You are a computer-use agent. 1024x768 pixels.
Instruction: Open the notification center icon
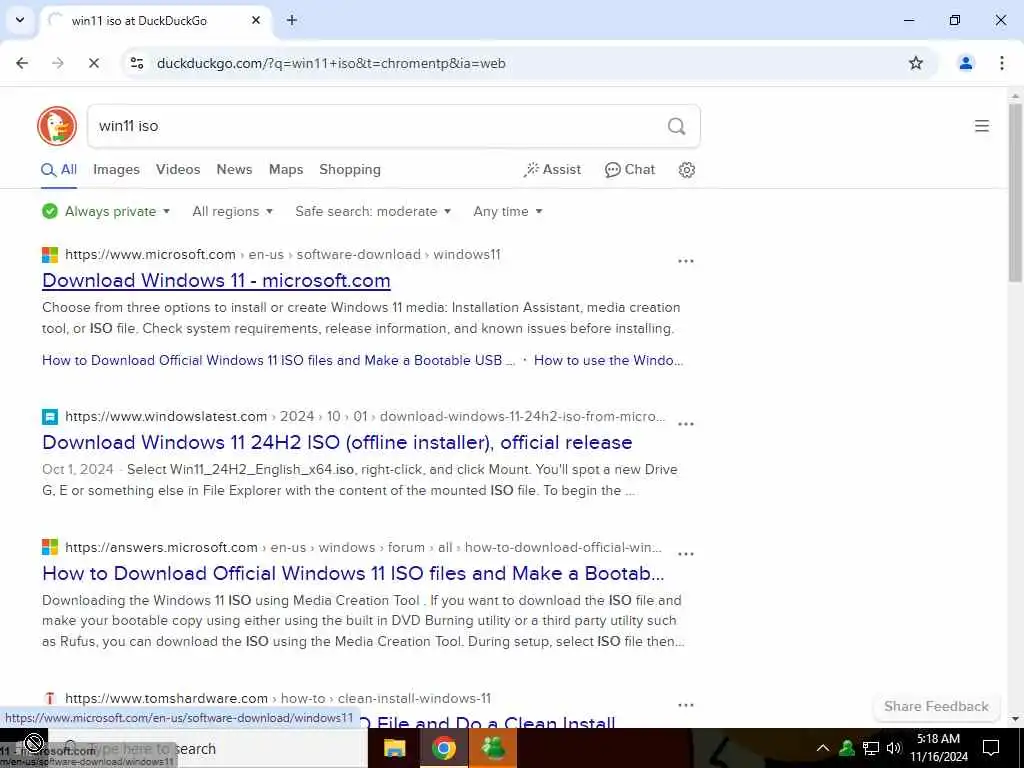[x=991, y=748]
